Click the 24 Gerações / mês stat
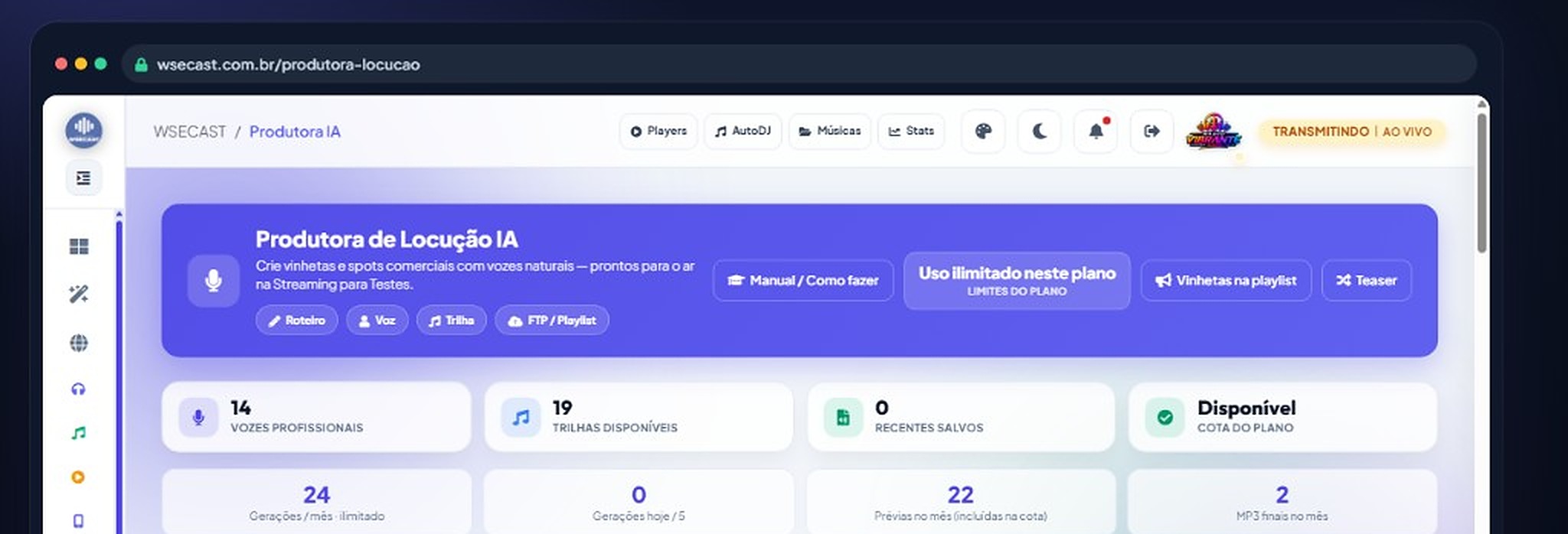This screenshot has width=1568, height=534. 316,502
